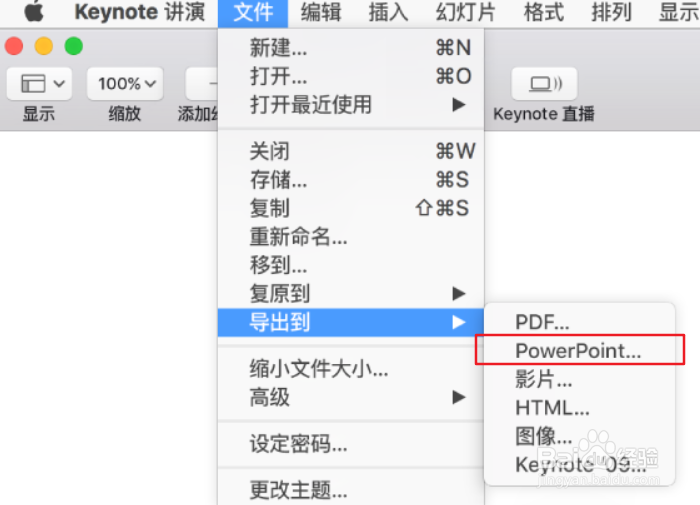700x505 pixels.
Task: Select 移到... menu item
Action: pos(351,265)
